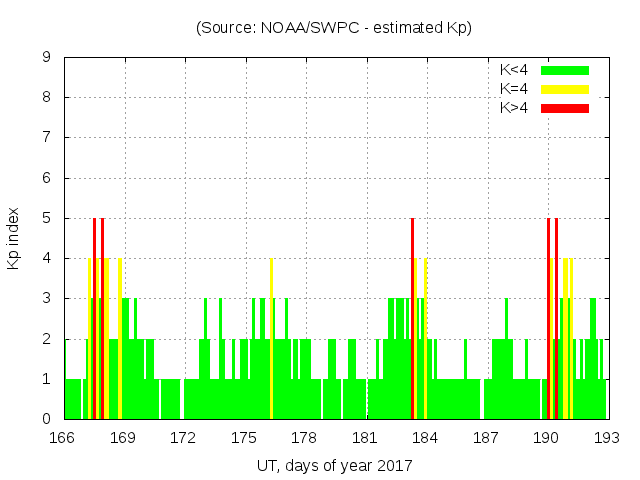
Task: Click the x-axis tick label 172
Action: pyautogui.click(x=183, y=438)
